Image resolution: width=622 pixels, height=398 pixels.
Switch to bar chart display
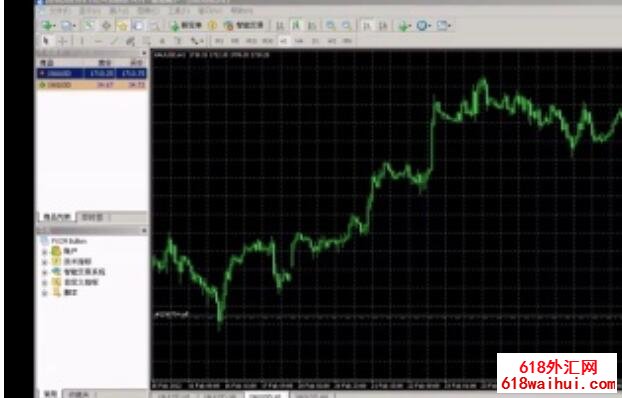280,26
